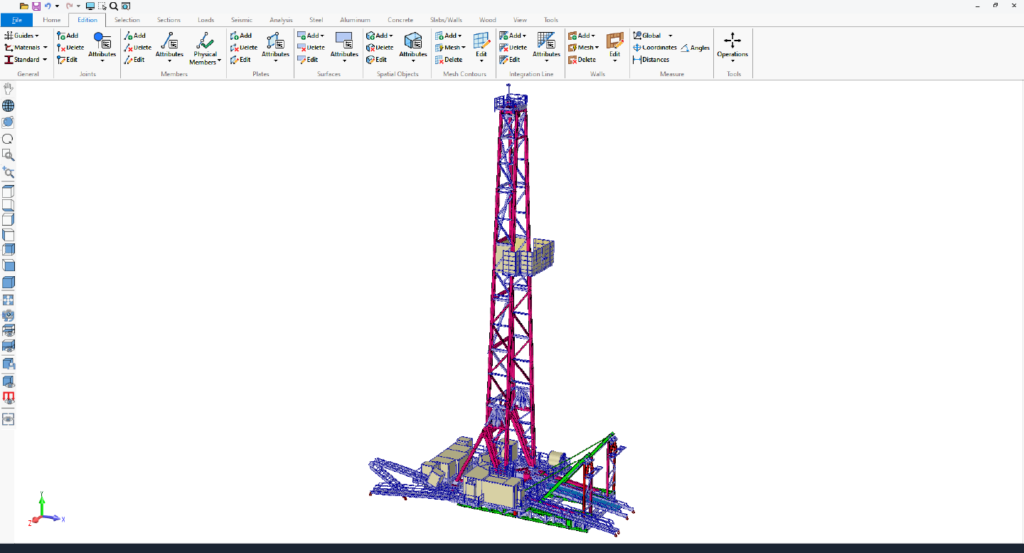Switch to the Loads tab
1024x553 pixels.
(206, 20)
